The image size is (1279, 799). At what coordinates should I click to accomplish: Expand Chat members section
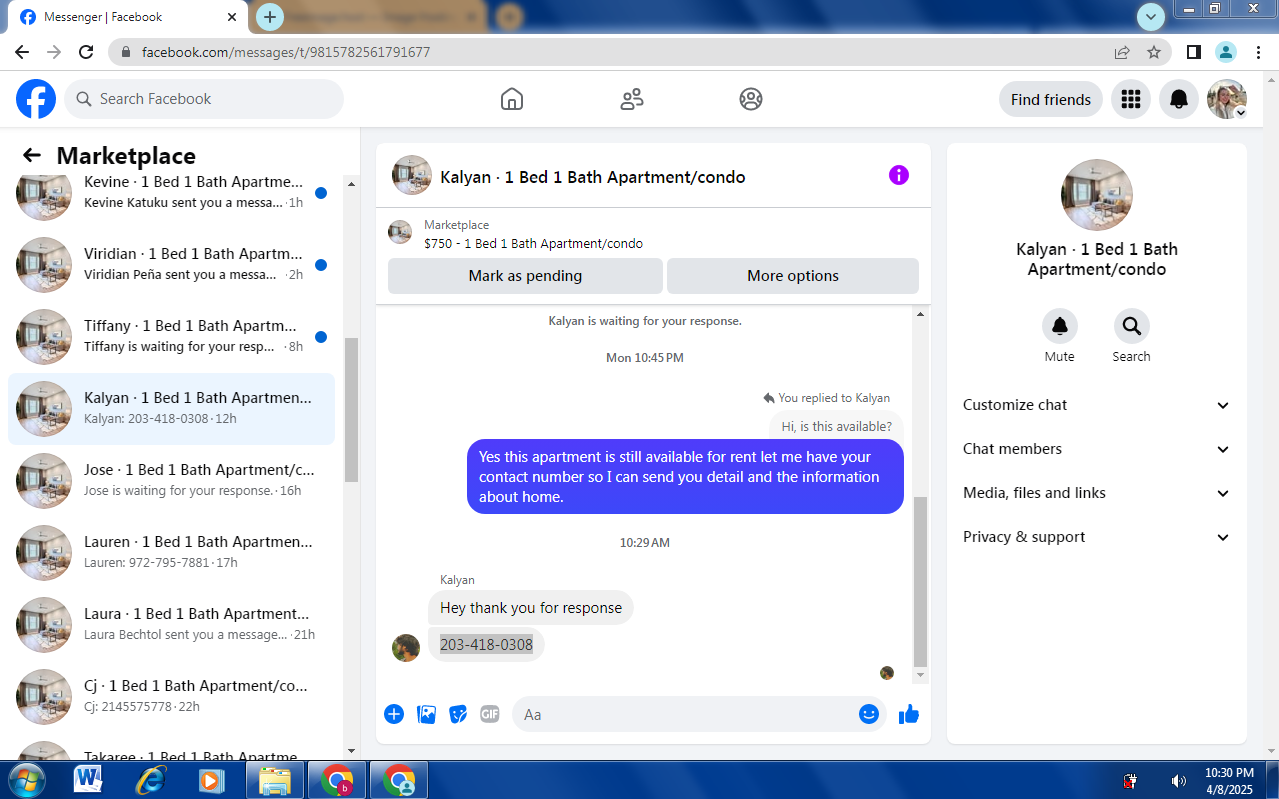(x=1097, y=449)
